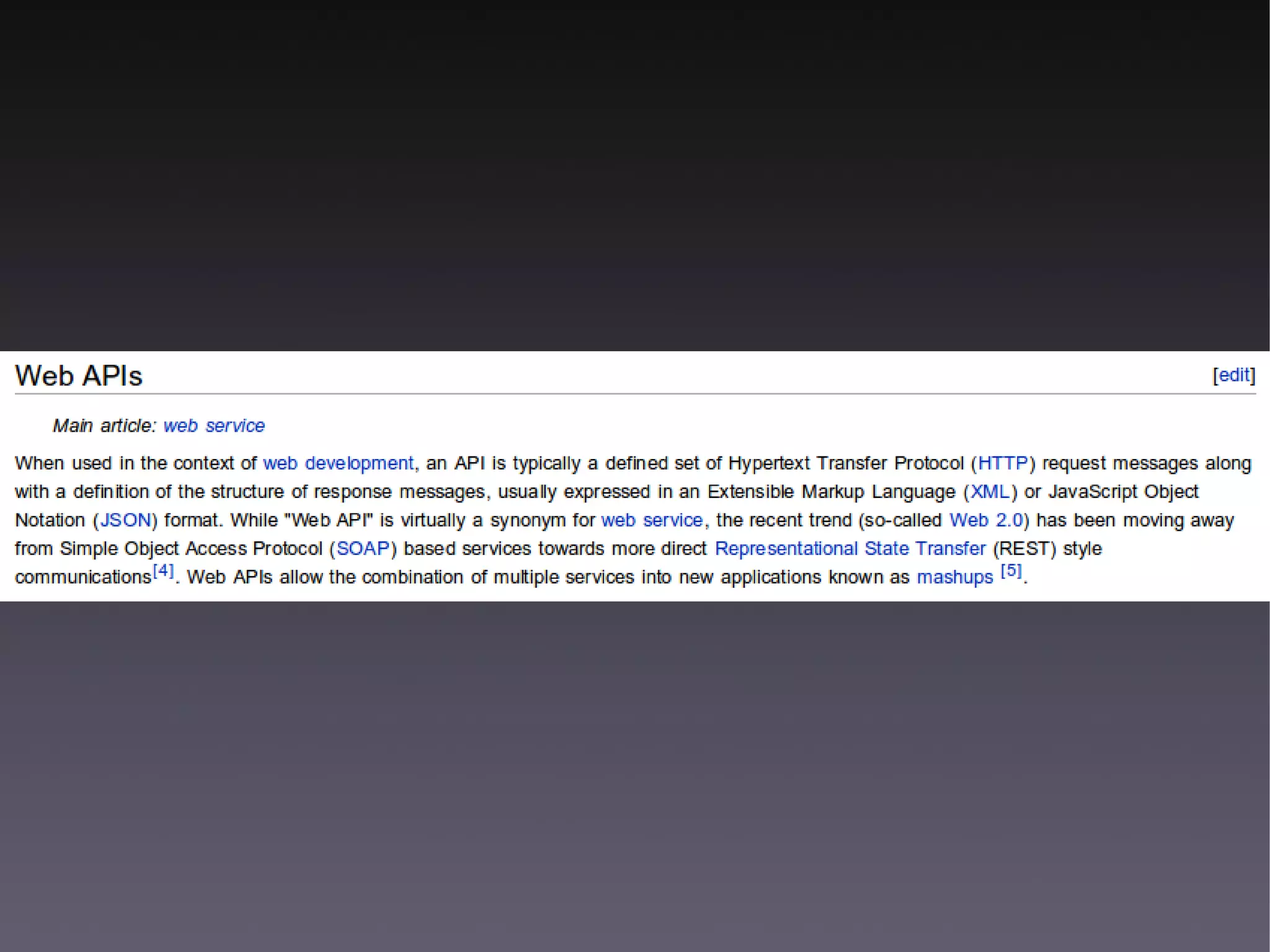Screen dimensions: 1270x952
Task: Click web service link in paragraph
Action: point(652,520)
